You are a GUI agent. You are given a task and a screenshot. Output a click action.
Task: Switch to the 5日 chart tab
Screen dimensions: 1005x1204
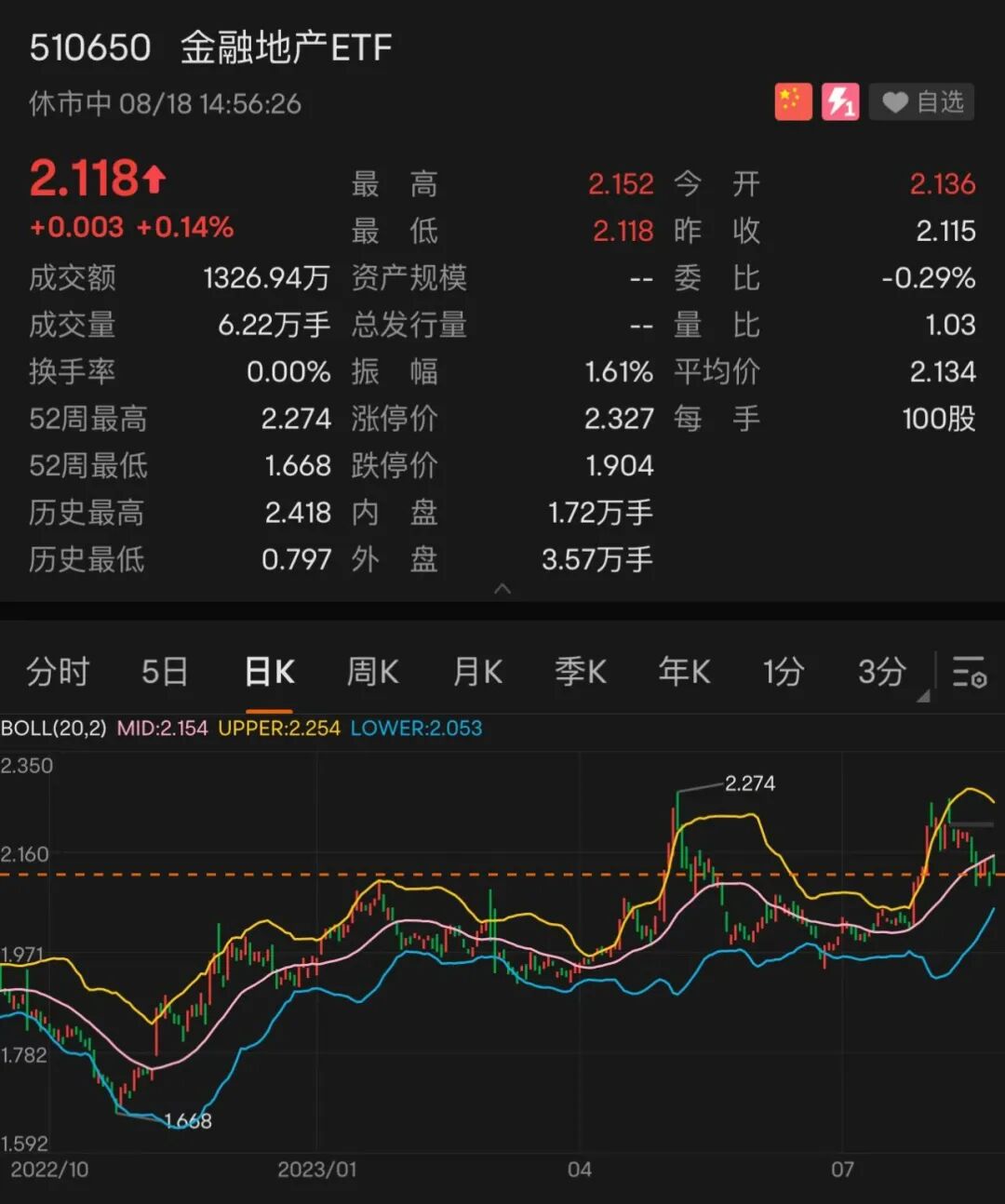point(165,671)
